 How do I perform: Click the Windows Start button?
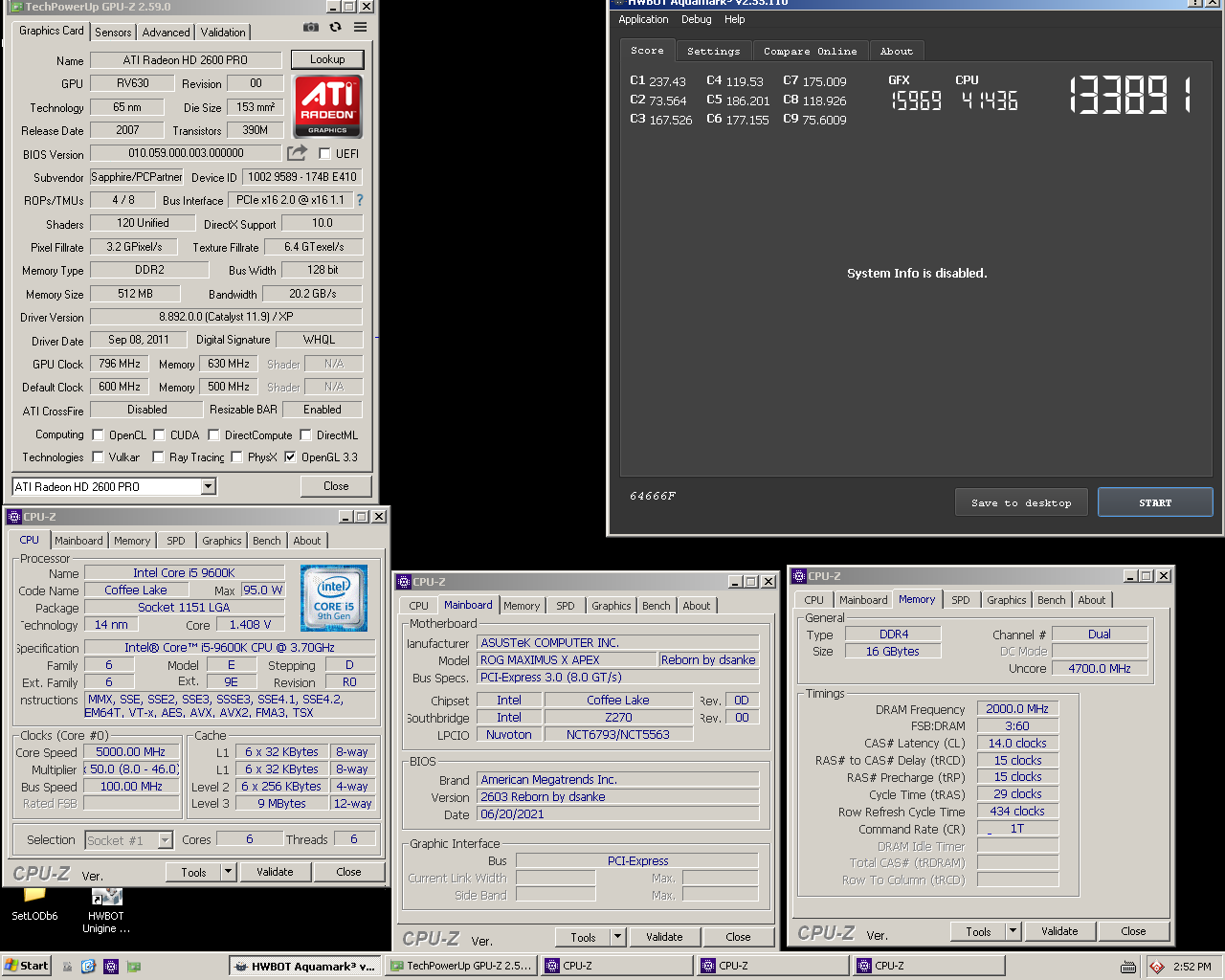(x=27, y=967)
